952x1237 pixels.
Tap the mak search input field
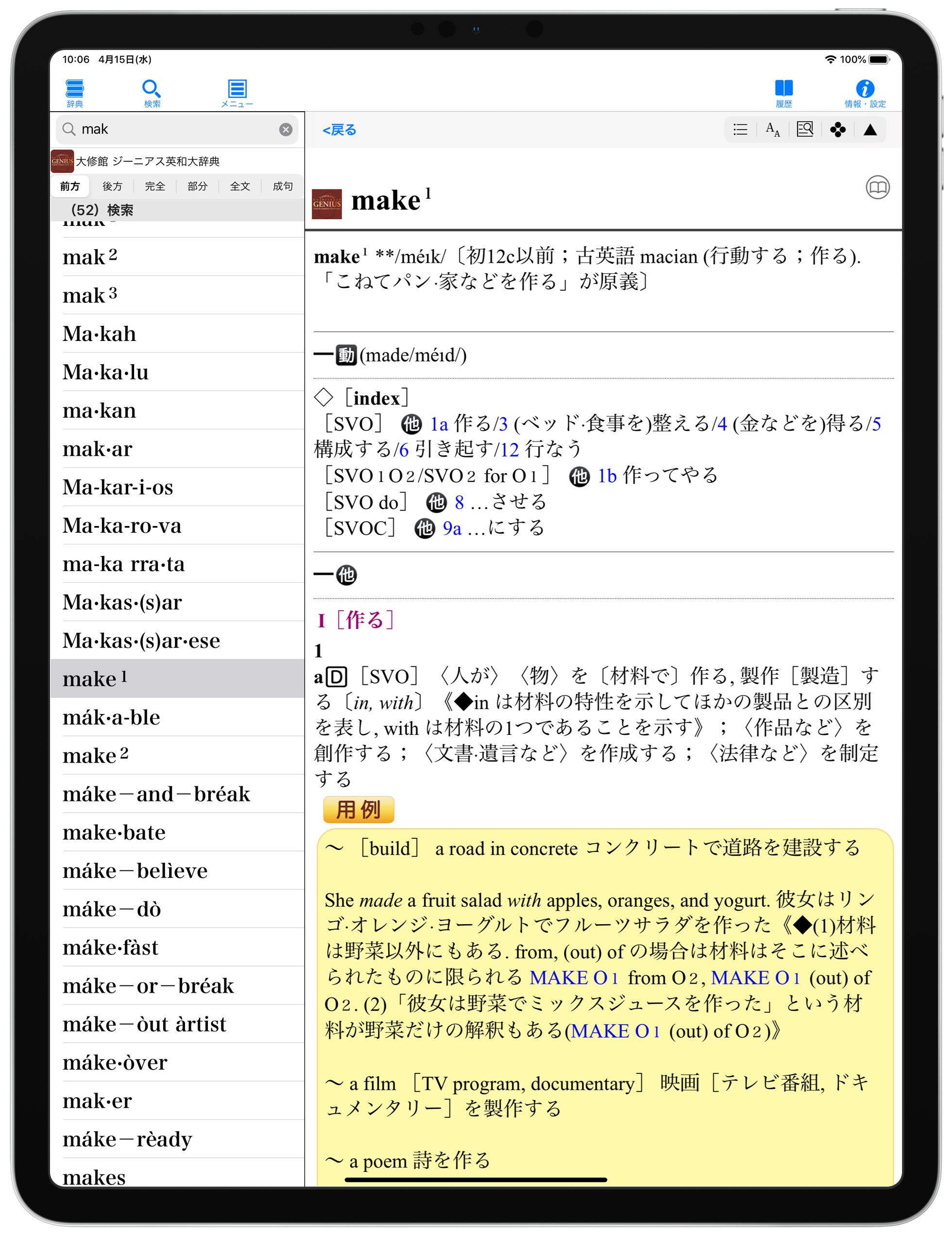pyautogui.click(x=170, y=130)
